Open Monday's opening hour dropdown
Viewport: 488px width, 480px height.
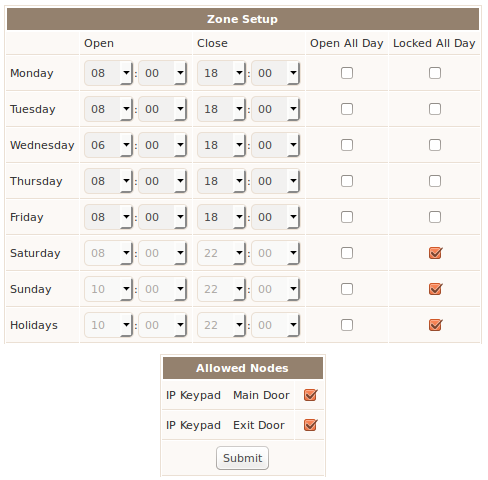pyautogui.click(x=108, y=73)
